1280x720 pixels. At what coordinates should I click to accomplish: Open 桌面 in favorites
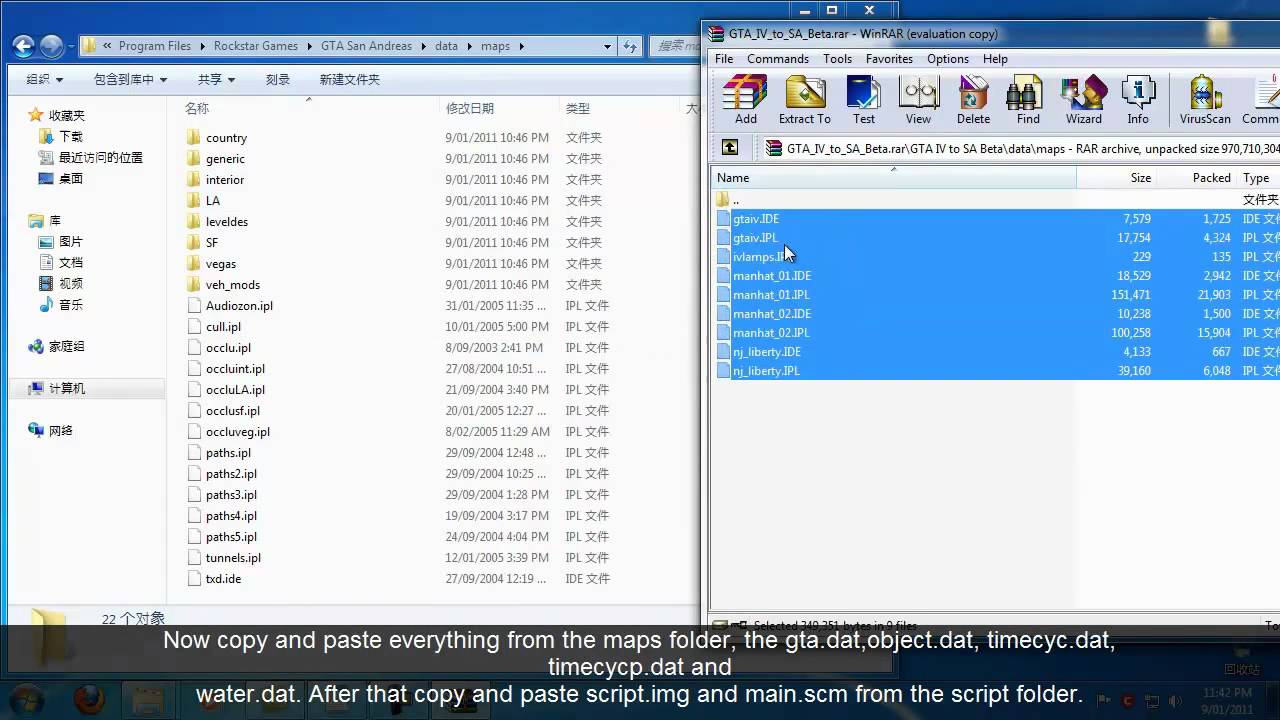pyautogui.click(x=71, y=178)
